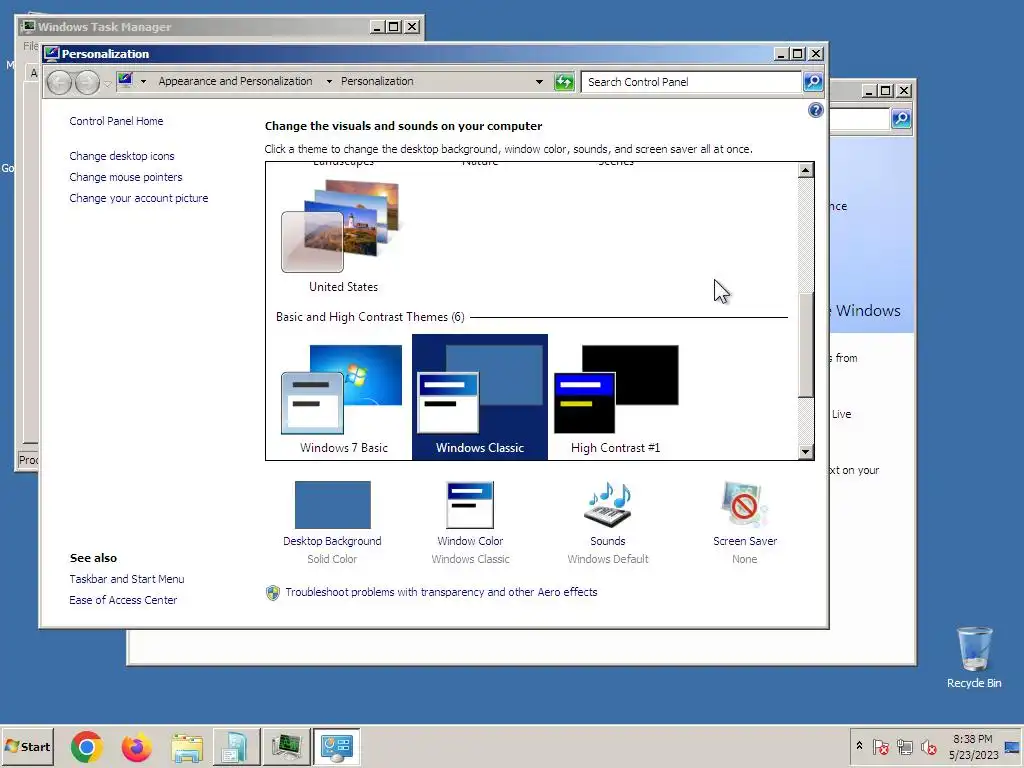Click the theme list scroll up arrow
This screenshot has height=768, width=1024.
pyautogui.click(x=805, y=170)
